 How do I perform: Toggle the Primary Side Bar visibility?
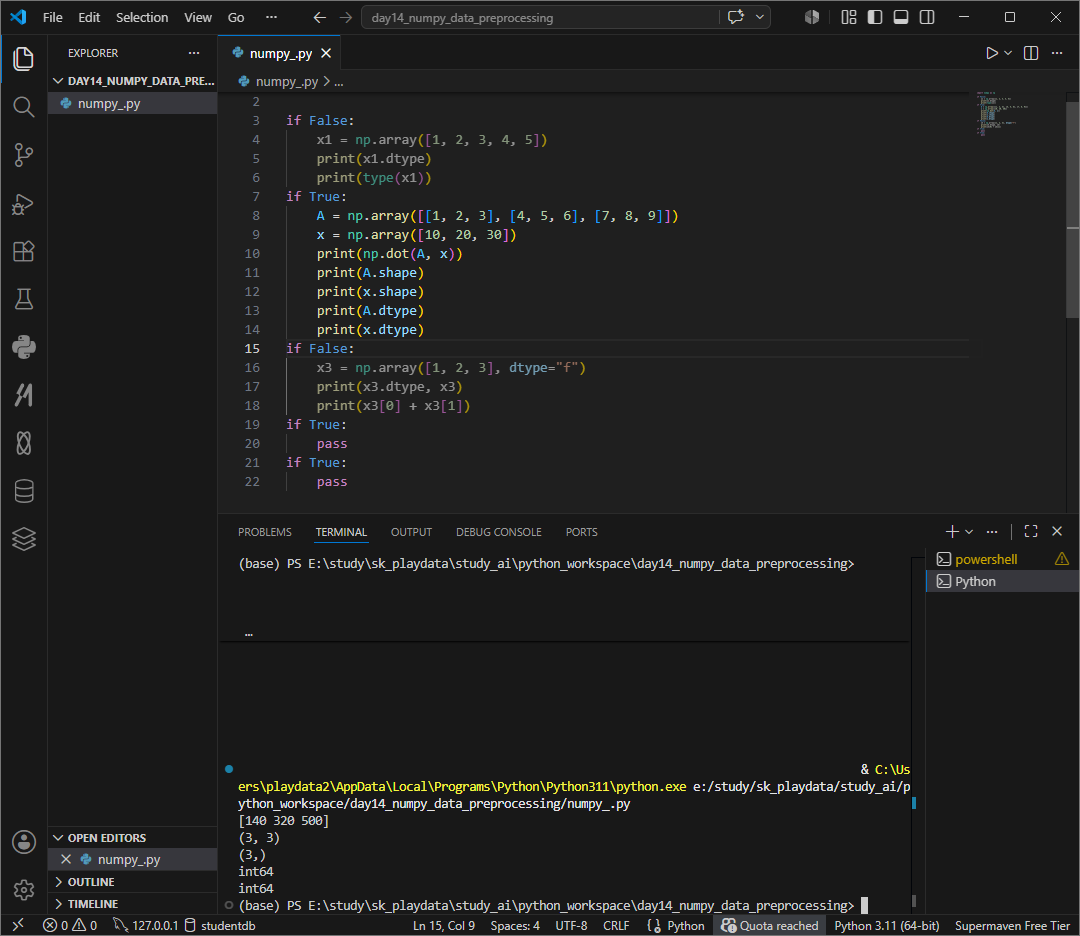[875, 17]
